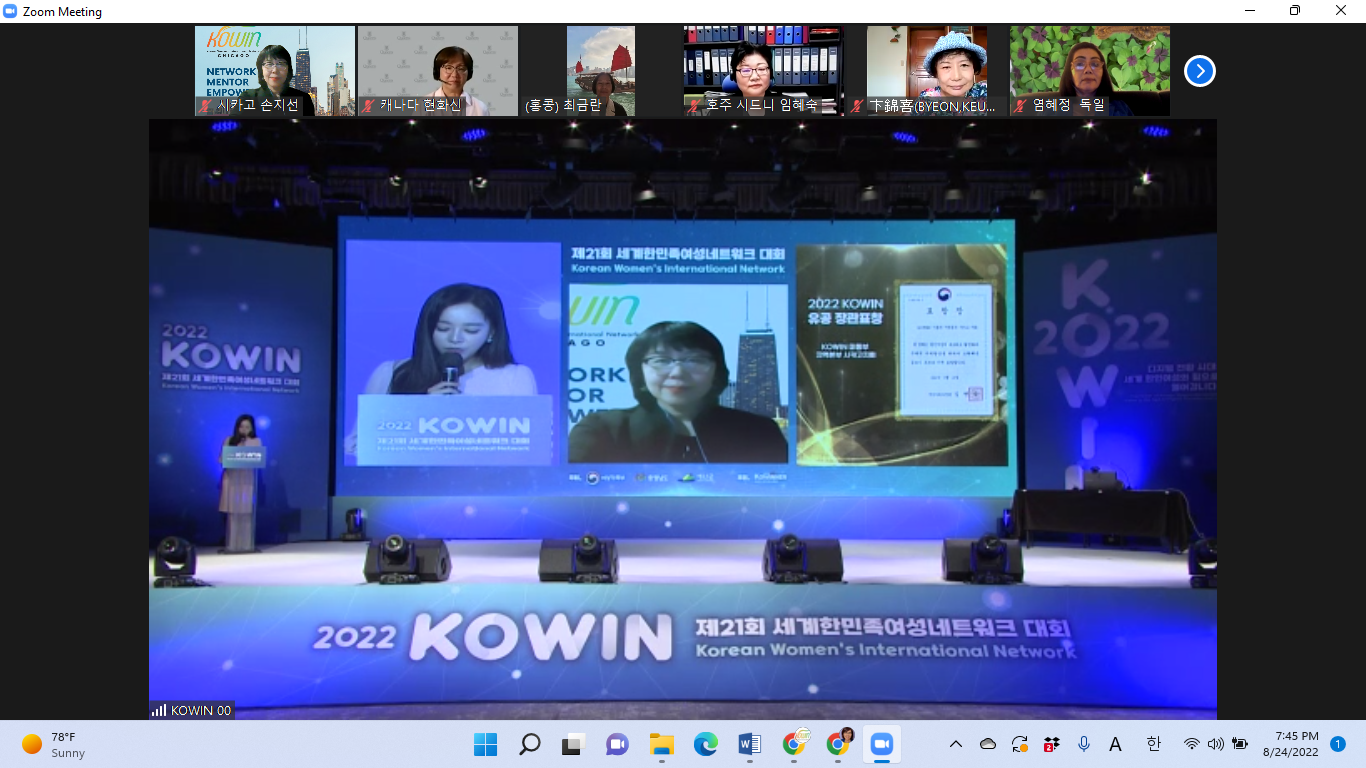
Task: Launch File Explorer from the taskbar
Action: pos(661,744)
